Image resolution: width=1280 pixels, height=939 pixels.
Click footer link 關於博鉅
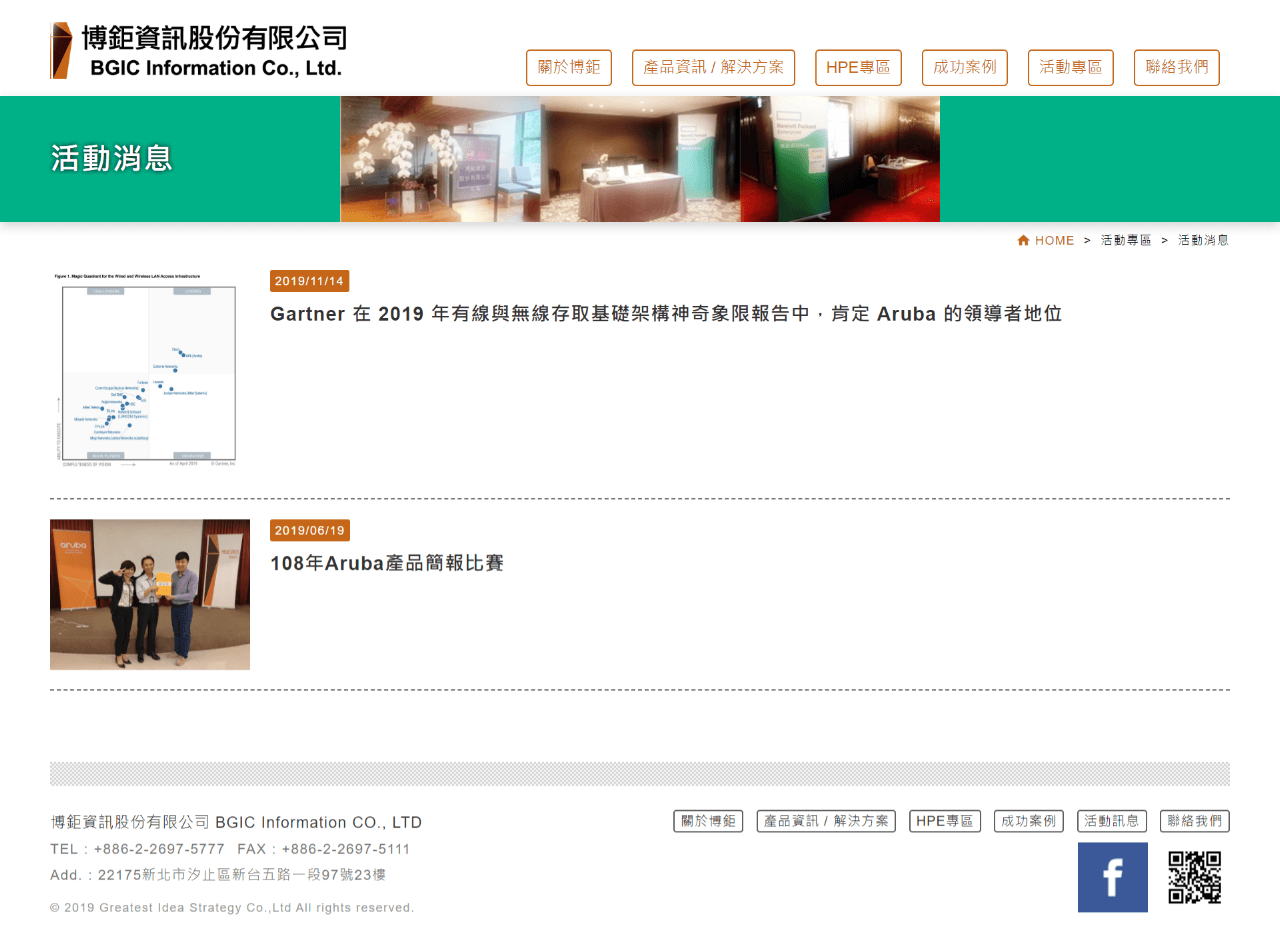[708, 821]
